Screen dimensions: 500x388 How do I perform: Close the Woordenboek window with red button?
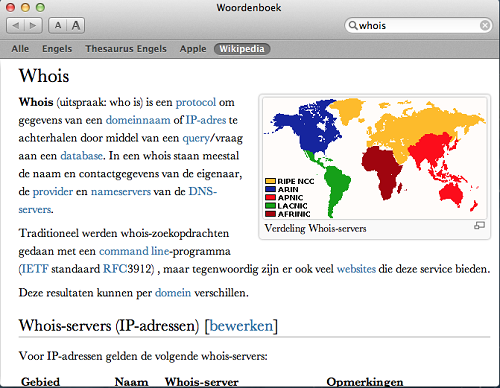click(10, 7)
